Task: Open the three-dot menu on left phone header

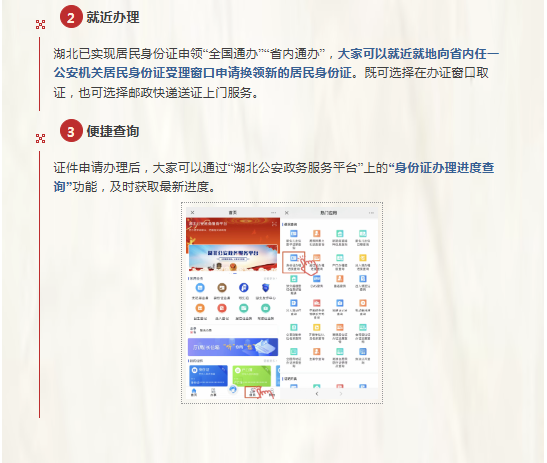Action: (x=273, y=212)
